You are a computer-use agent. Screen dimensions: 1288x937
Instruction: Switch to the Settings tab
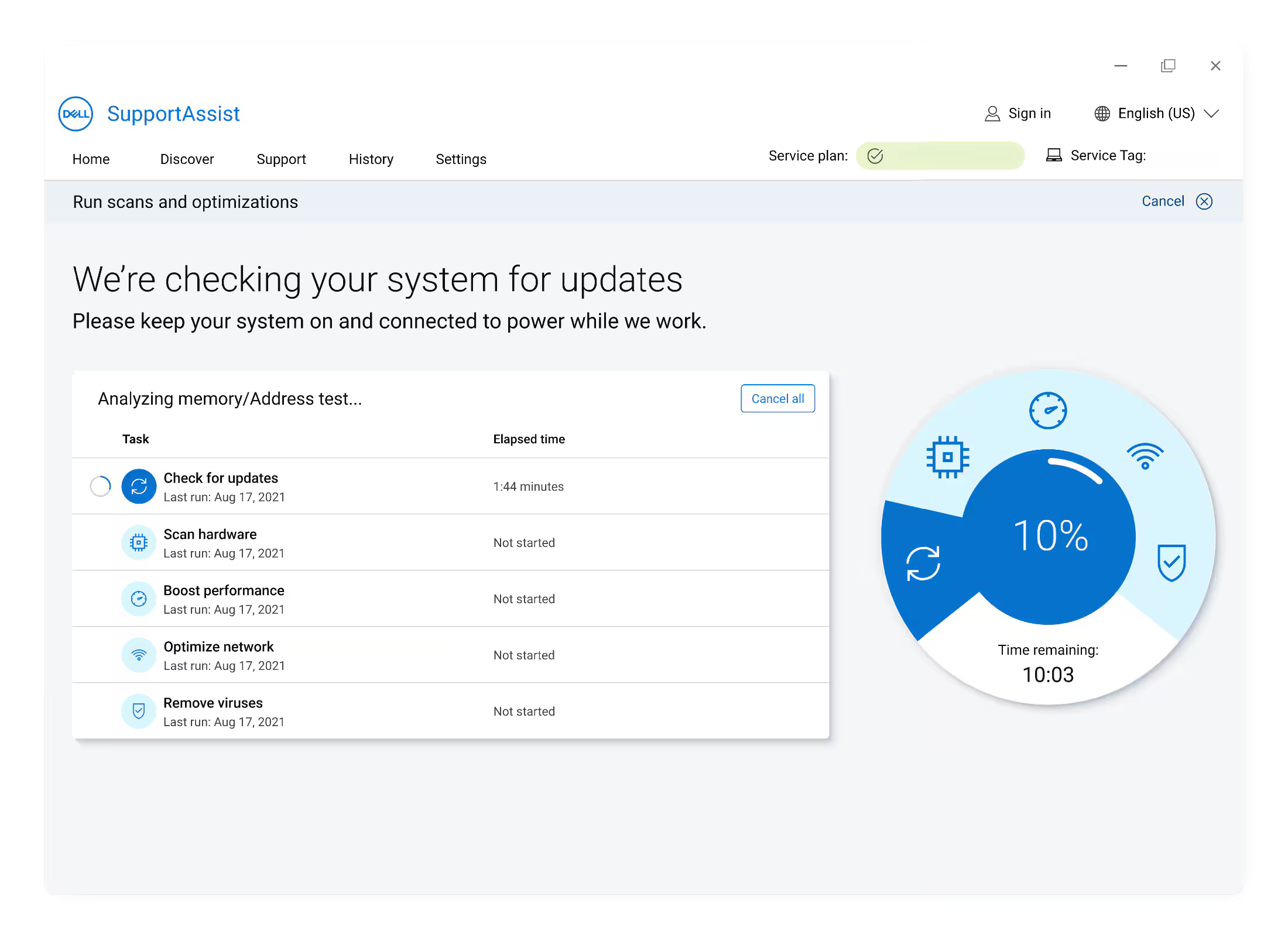pyautogui.click(x=461, y=159)
